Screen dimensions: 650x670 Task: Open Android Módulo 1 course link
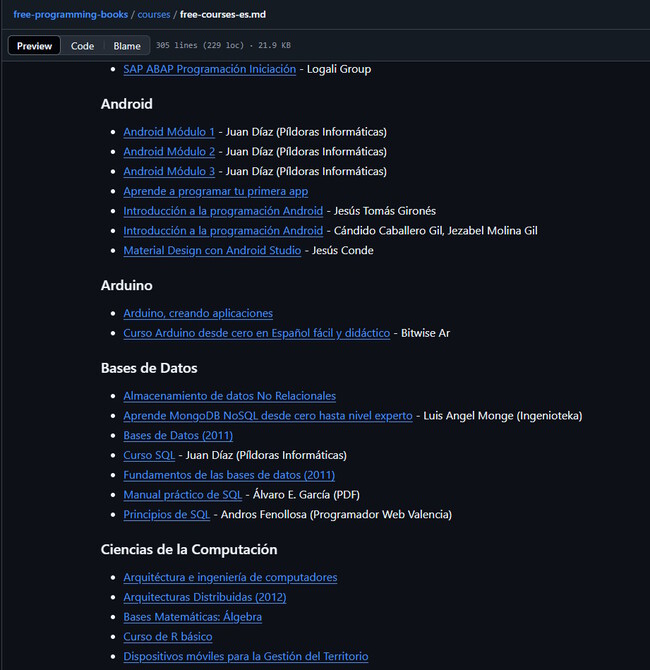pyautogui.click(x=169, y=132)
